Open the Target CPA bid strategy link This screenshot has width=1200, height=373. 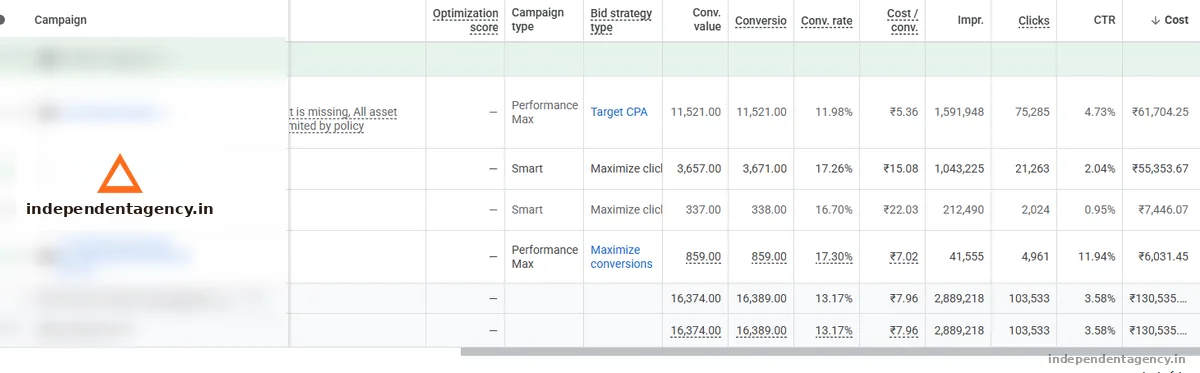tap(619, 112)
